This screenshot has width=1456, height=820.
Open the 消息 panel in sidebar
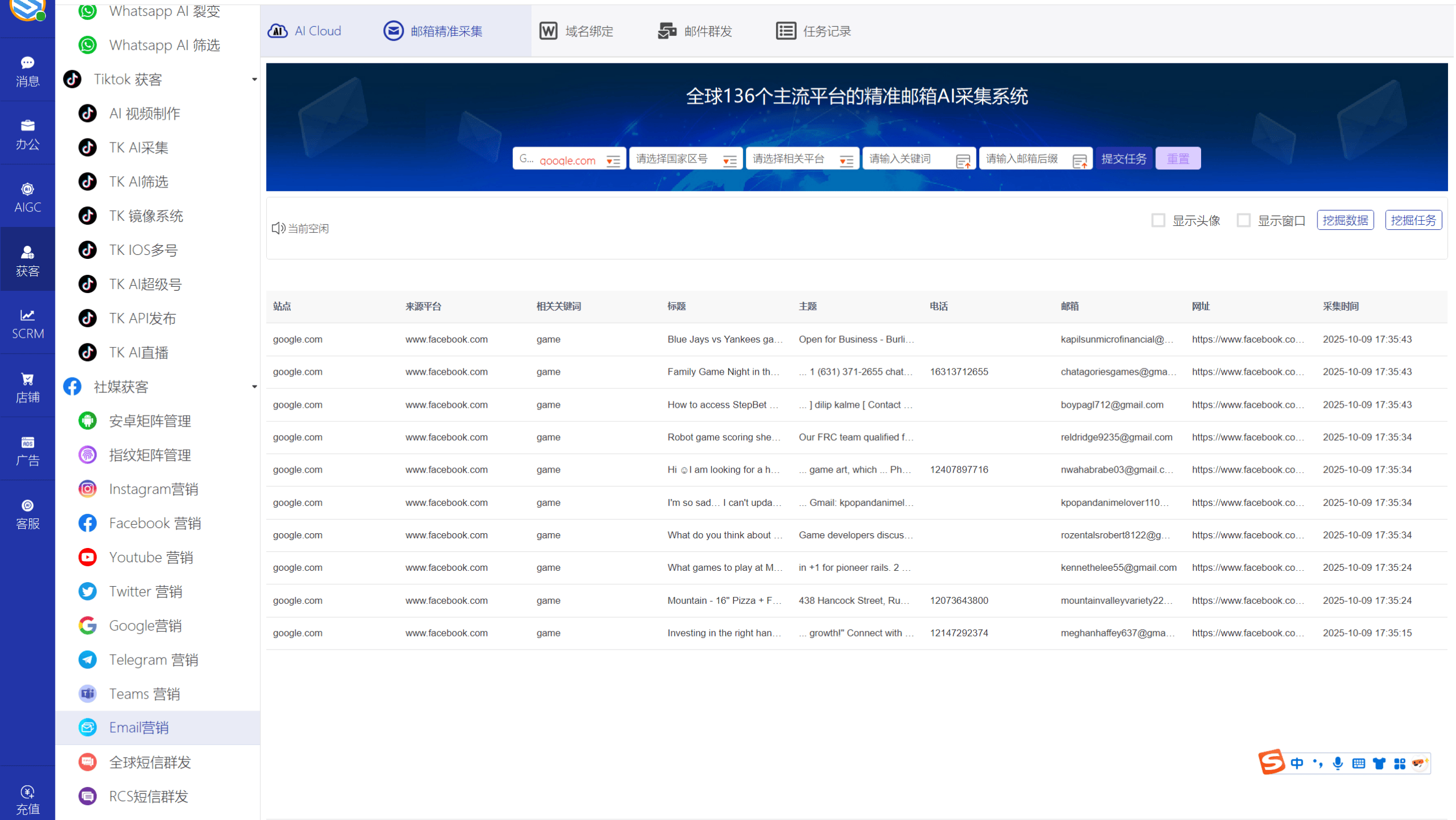tap(27, 70)
